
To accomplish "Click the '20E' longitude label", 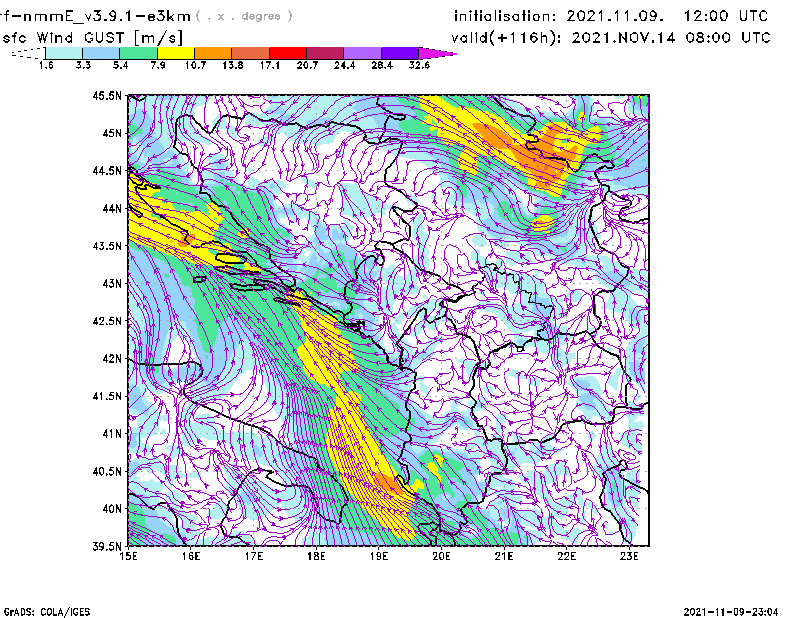I will click(441, 556).
